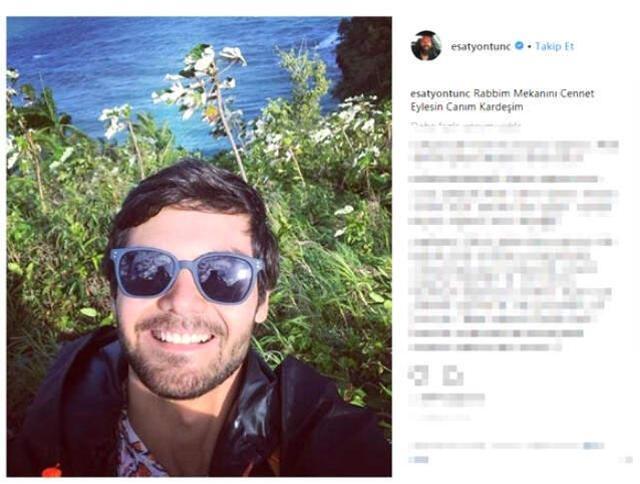
Task: Follow the account via Takip Et
Action: pos(555,46)
